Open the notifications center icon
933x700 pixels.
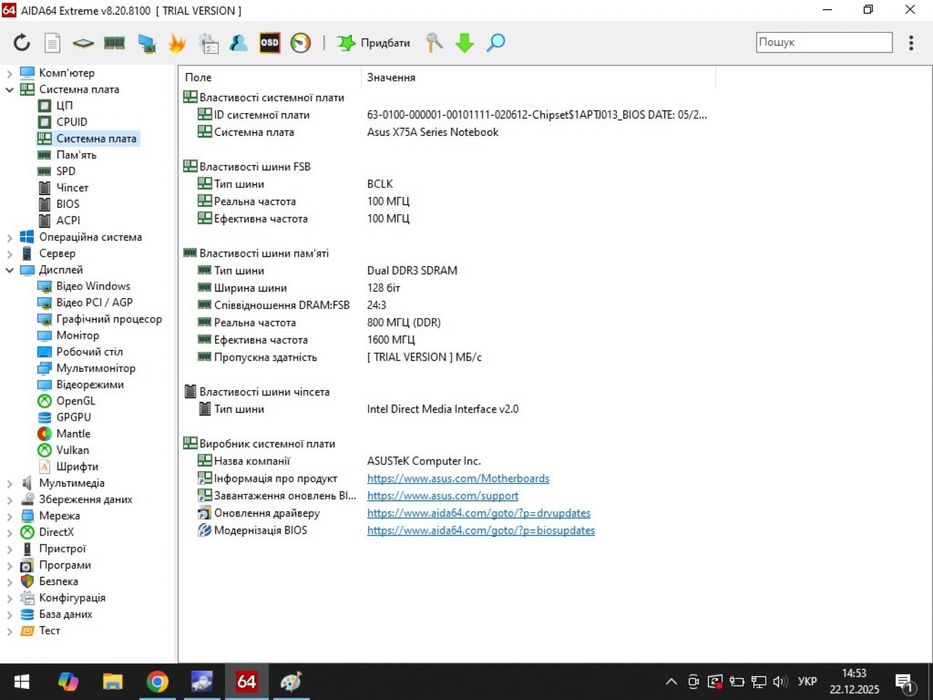(x=904, y=683)
